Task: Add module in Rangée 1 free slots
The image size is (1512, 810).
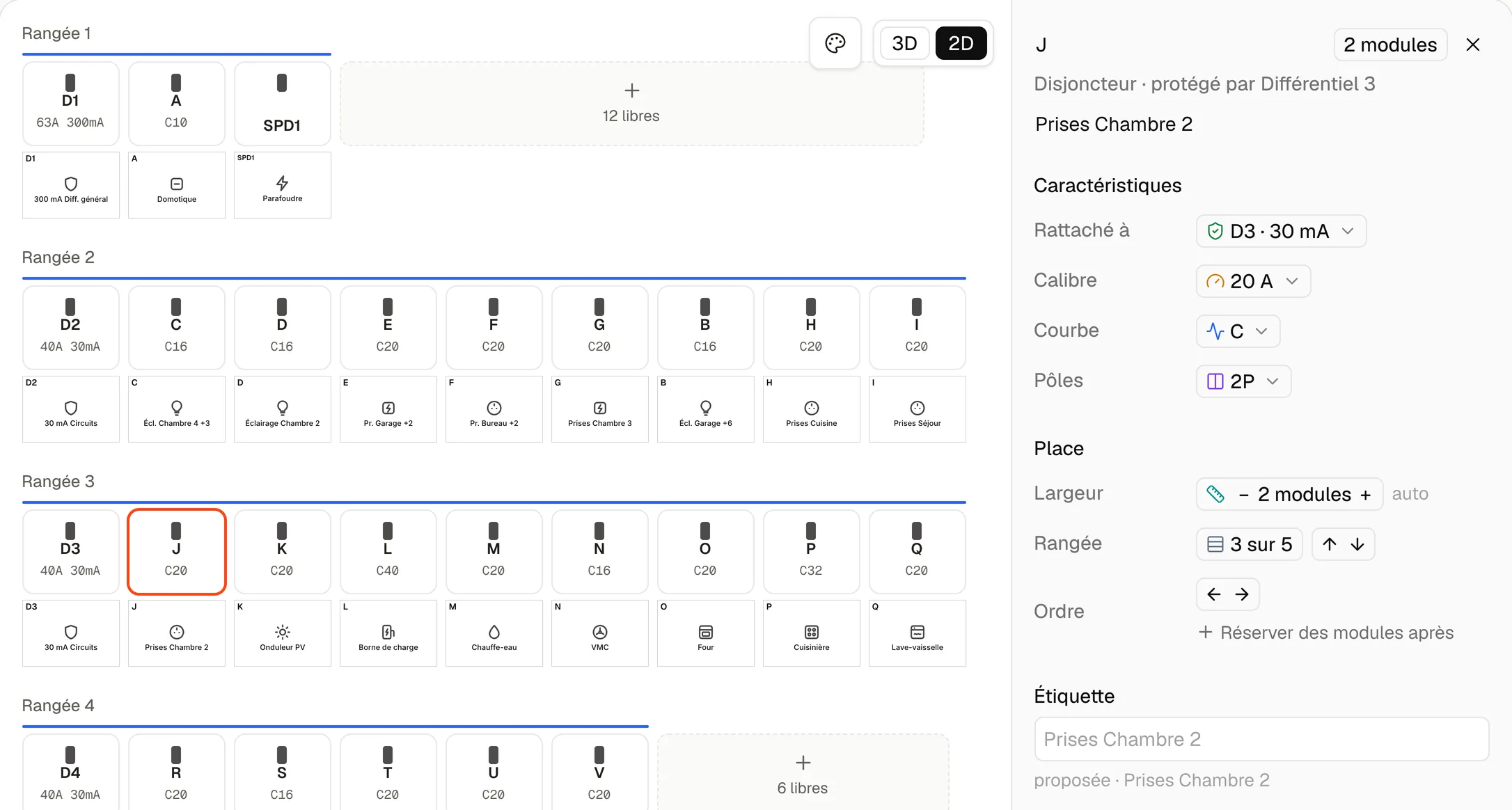Action: (x=631, y=104)
